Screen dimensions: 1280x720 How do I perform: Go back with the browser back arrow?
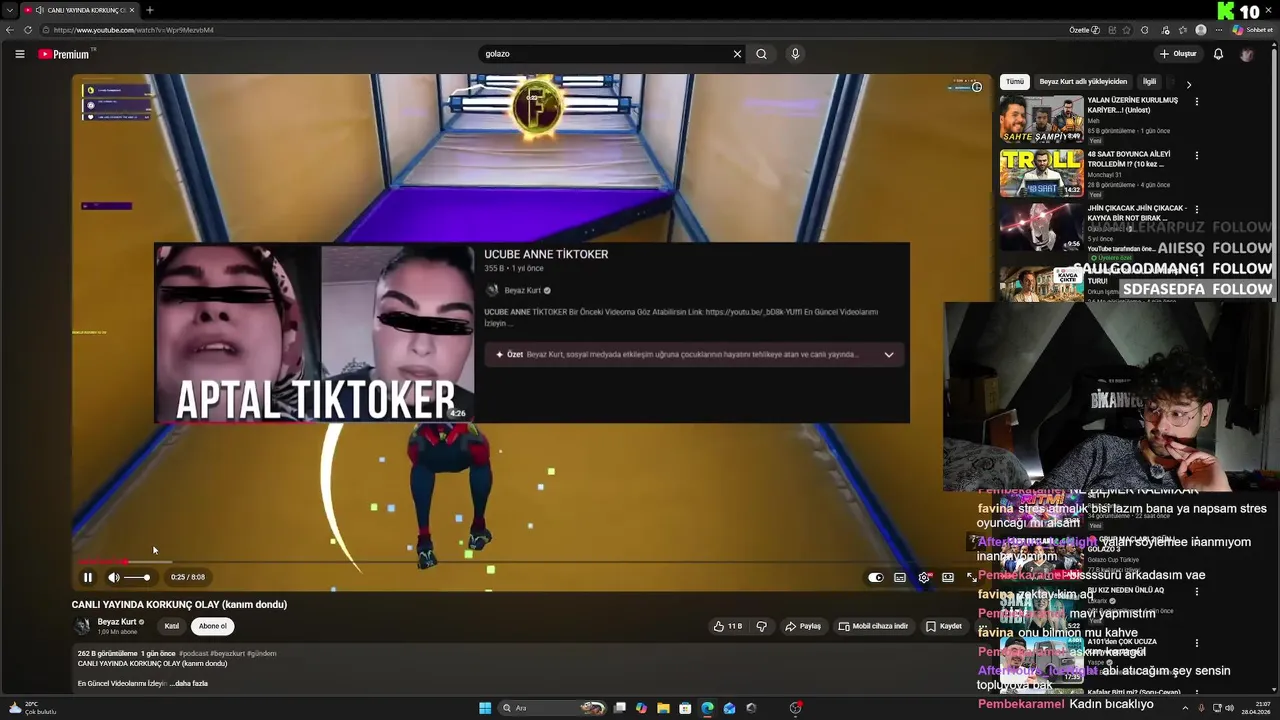pyautogui.click(x=10, y=30)
